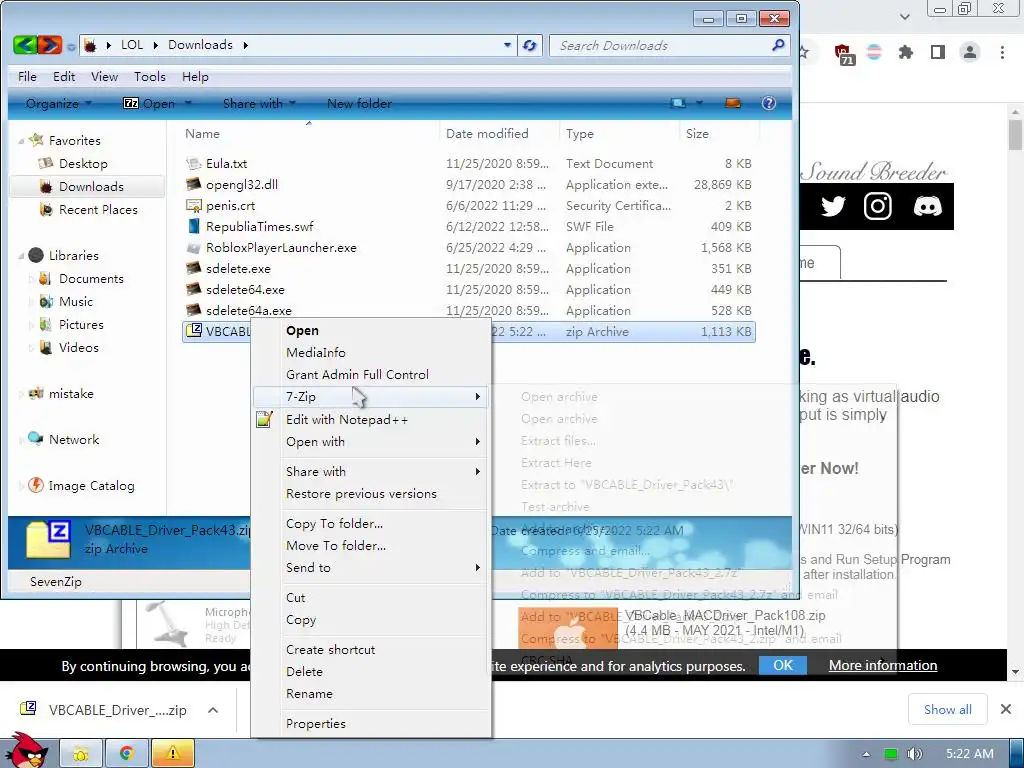1024x768 pixels.
Task: Click the refresh button beside address bar
Action: (530, 46)
